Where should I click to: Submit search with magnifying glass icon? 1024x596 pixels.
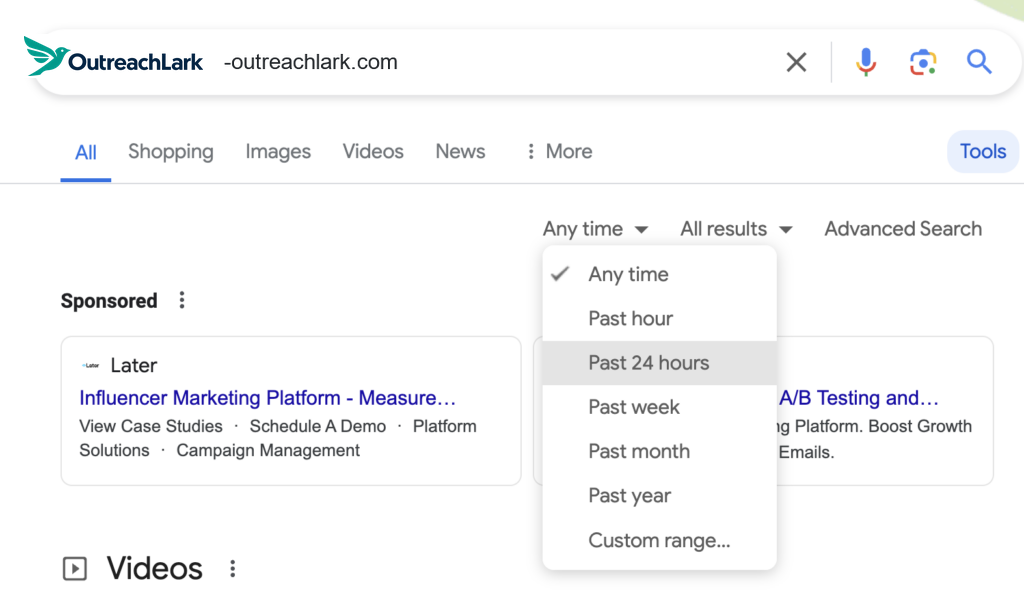979,62
